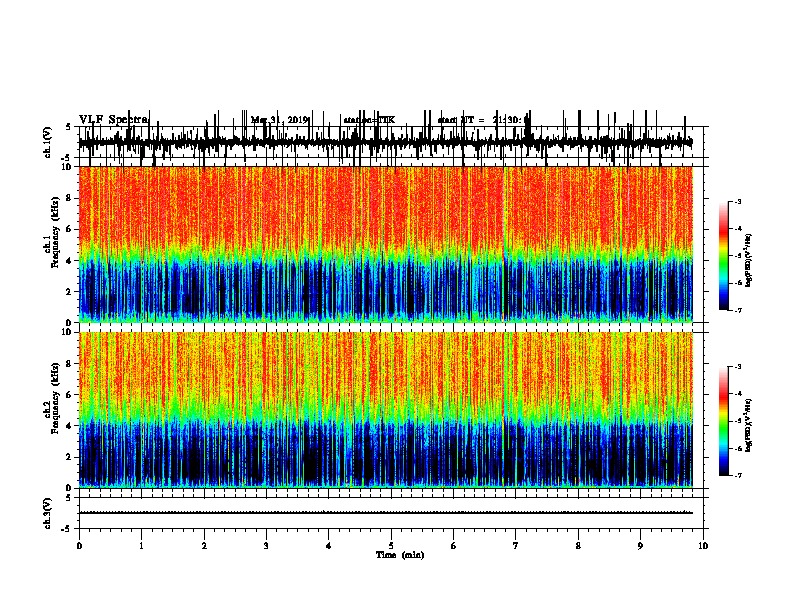
Task: Select the "Mar.31, 2019" date label
Action: click(280, 120)
